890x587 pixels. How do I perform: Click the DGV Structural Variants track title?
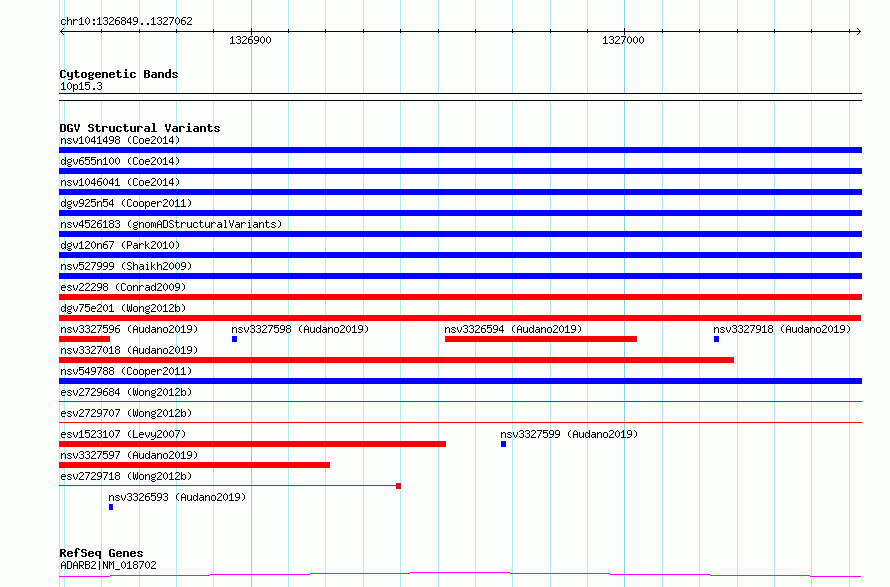pos(140,128)
